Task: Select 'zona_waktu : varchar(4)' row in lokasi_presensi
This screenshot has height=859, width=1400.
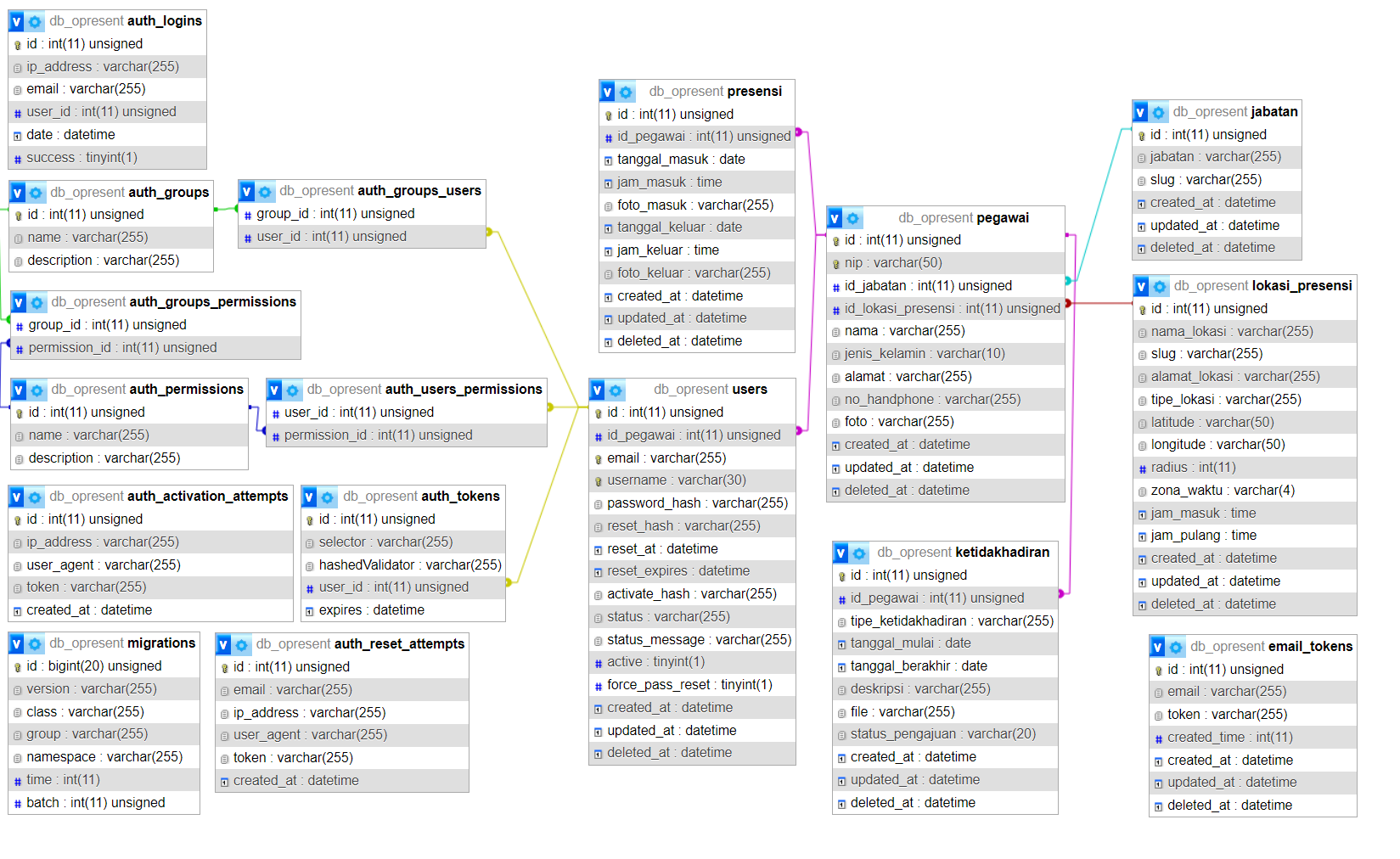Action: [1245, 491]
